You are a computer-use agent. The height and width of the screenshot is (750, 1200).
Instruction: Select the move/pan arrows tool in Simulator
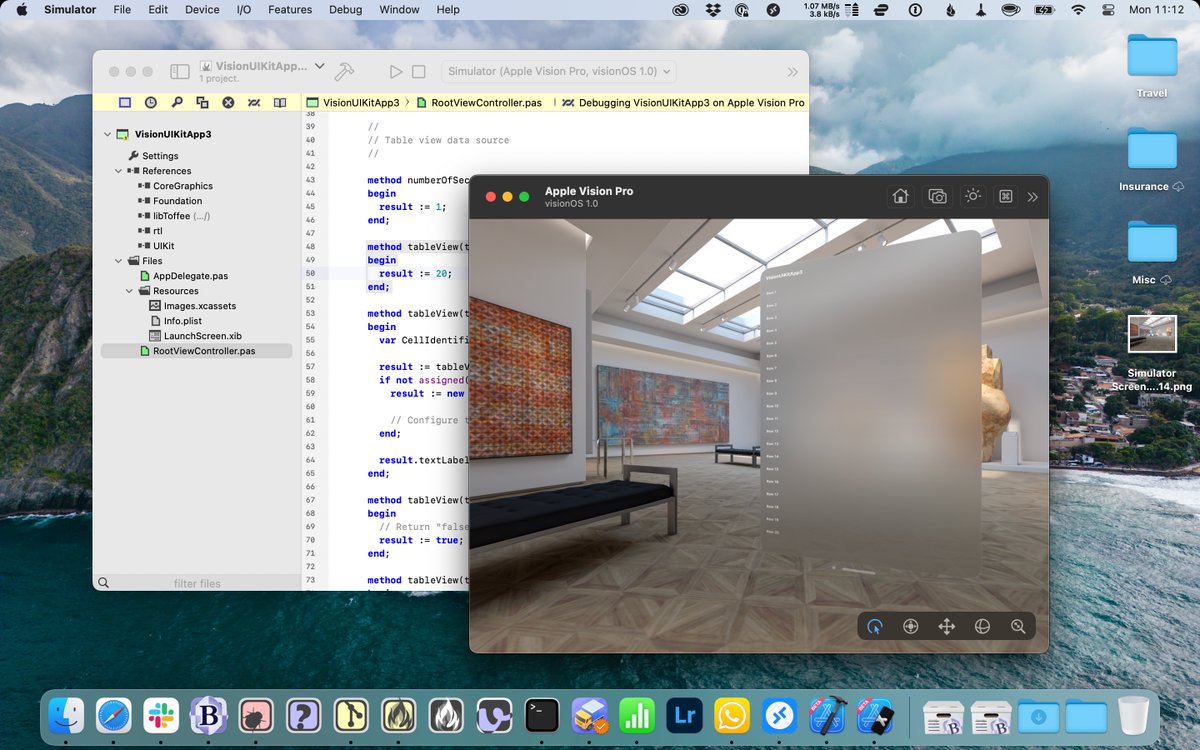(x=946, y=626)
